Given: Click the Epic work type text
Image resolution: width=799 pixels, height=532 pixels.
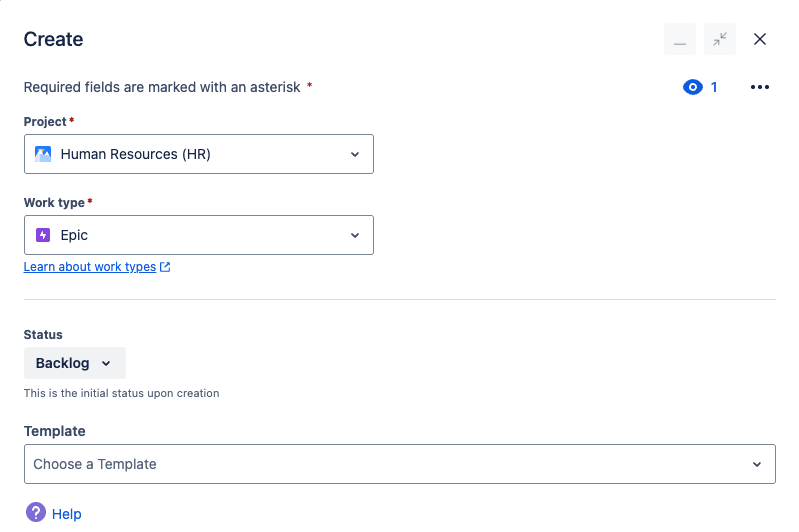Looking at the screenshot, I should tap(74, 235).
